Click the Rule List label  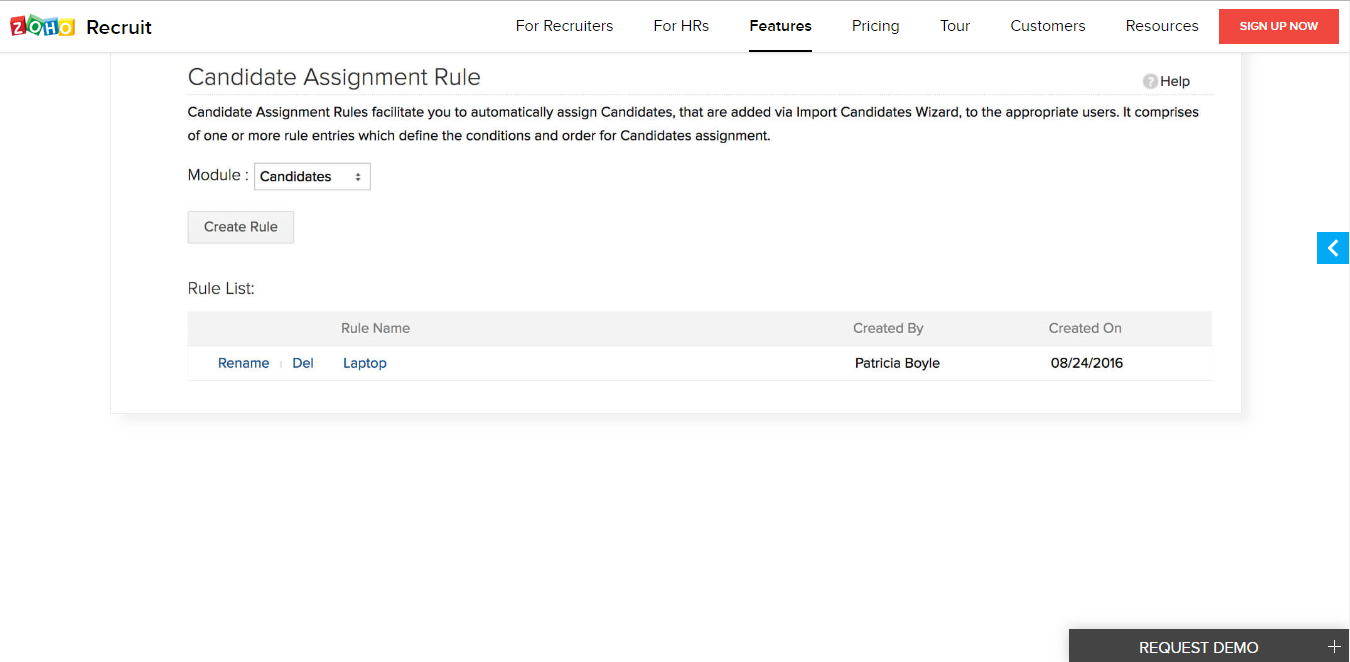point(221,288)
